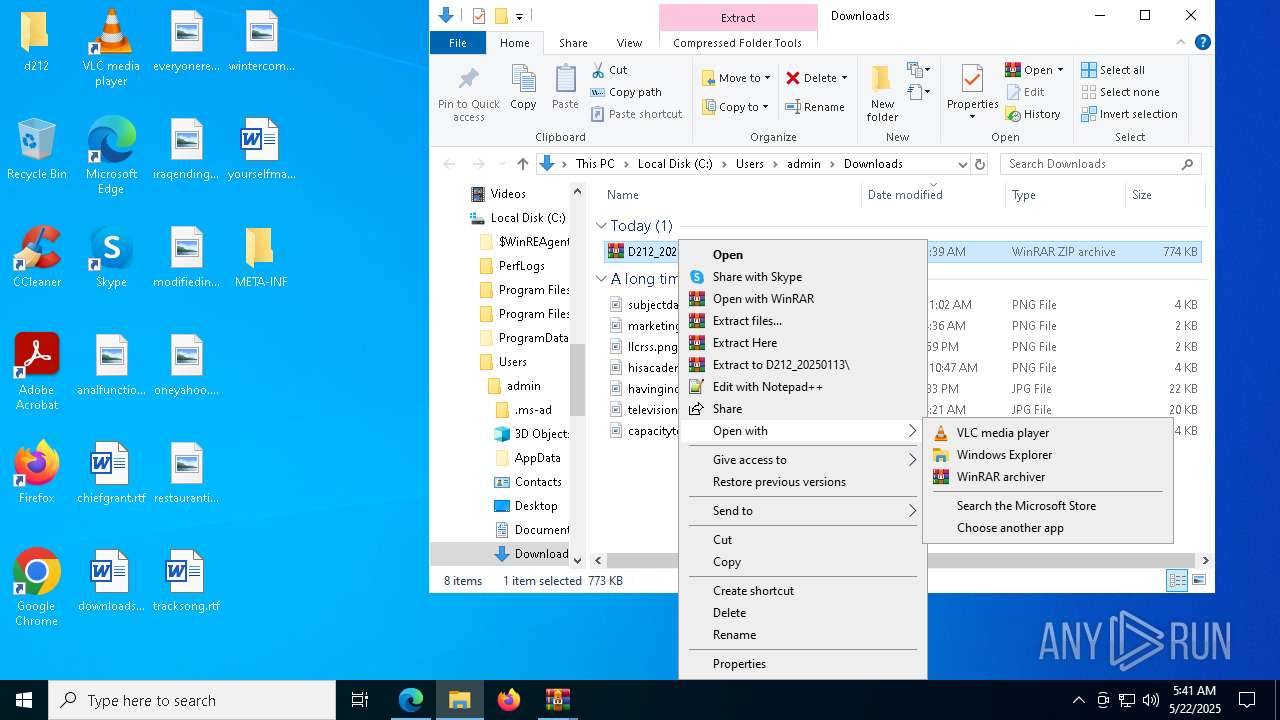This screenshot has height=720, width=1280.
Task: Click Rename in the Organize group
Action: click(815, 107)
